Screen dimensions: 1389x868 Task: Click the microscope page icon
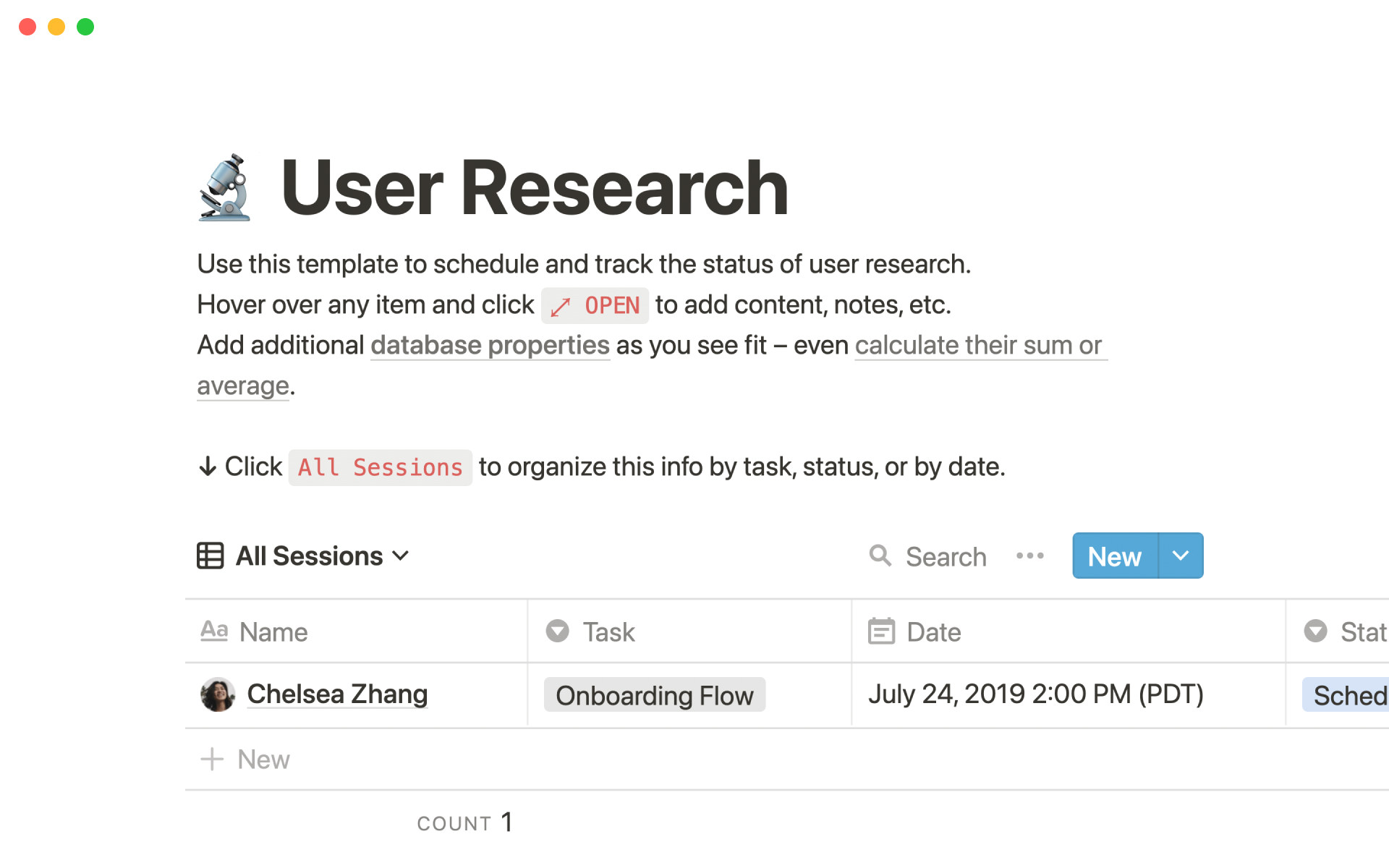225,187
